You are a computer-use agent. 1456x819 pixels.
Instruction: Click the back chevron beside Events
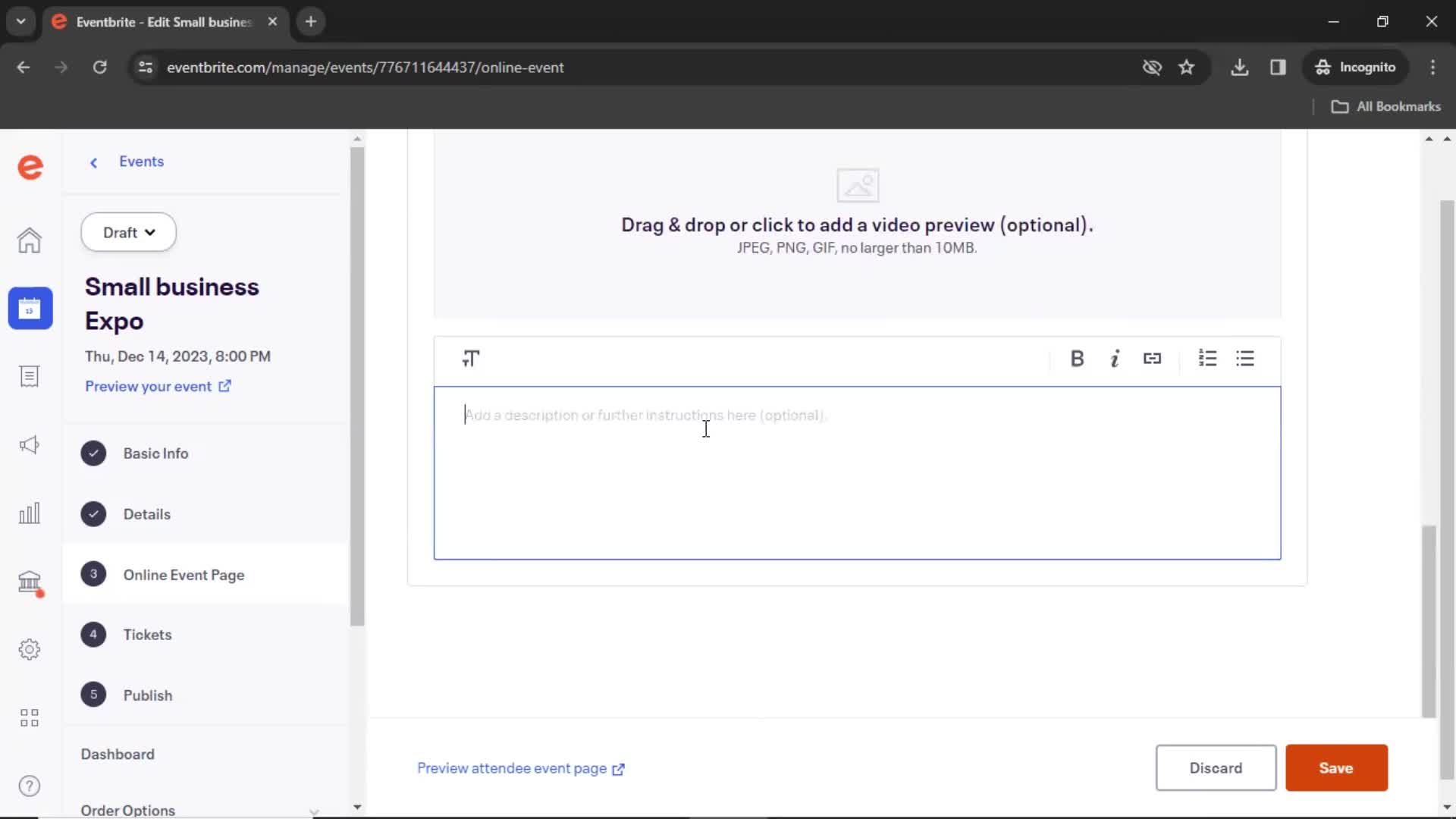(93, 162)
